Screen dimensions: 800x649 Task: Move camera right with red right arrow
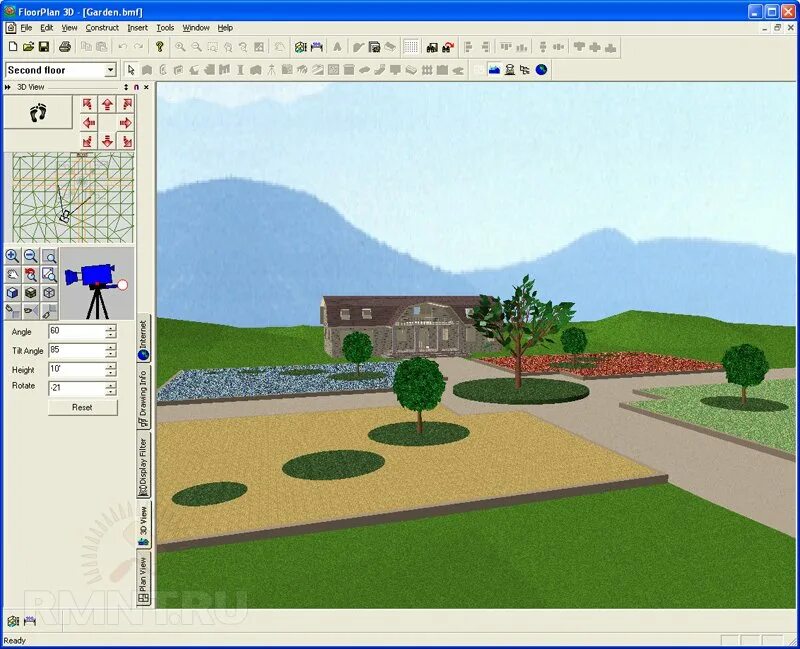[x=126, y=123]
